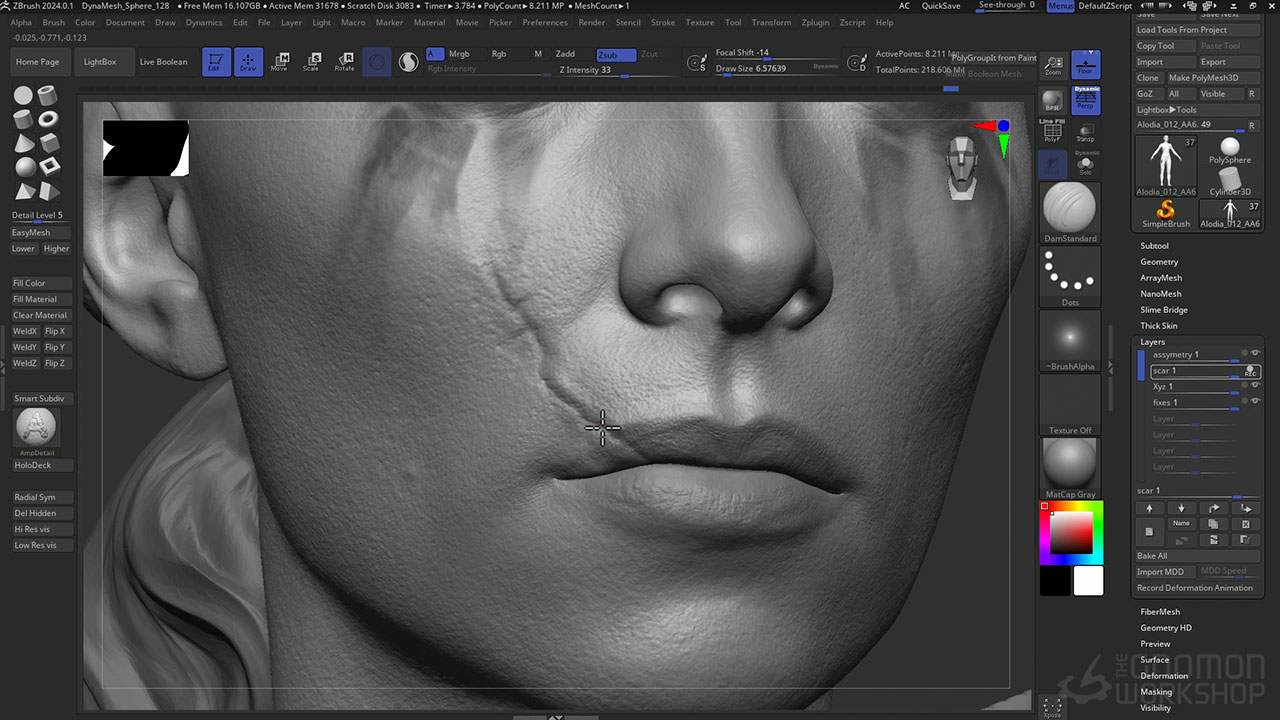Adjust the Z Intensity slider
Viewport: 1280px width, 720px height.
tap(600, 70)
